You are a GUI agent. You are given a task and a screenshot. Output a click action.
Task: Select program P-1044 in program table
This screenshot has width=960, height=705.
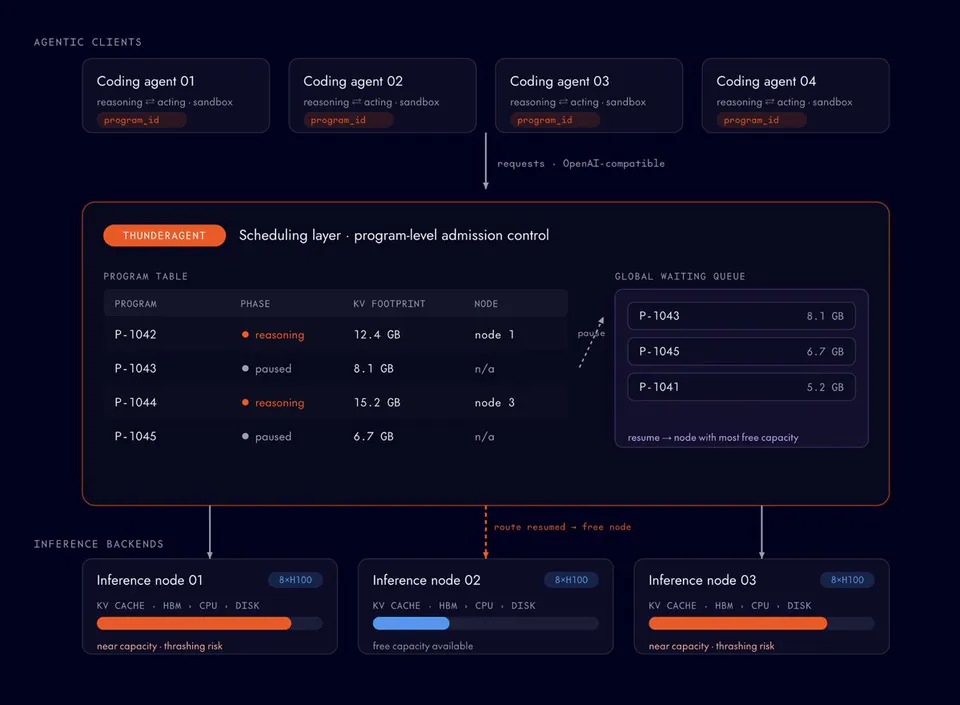click(x=135, y=403)
